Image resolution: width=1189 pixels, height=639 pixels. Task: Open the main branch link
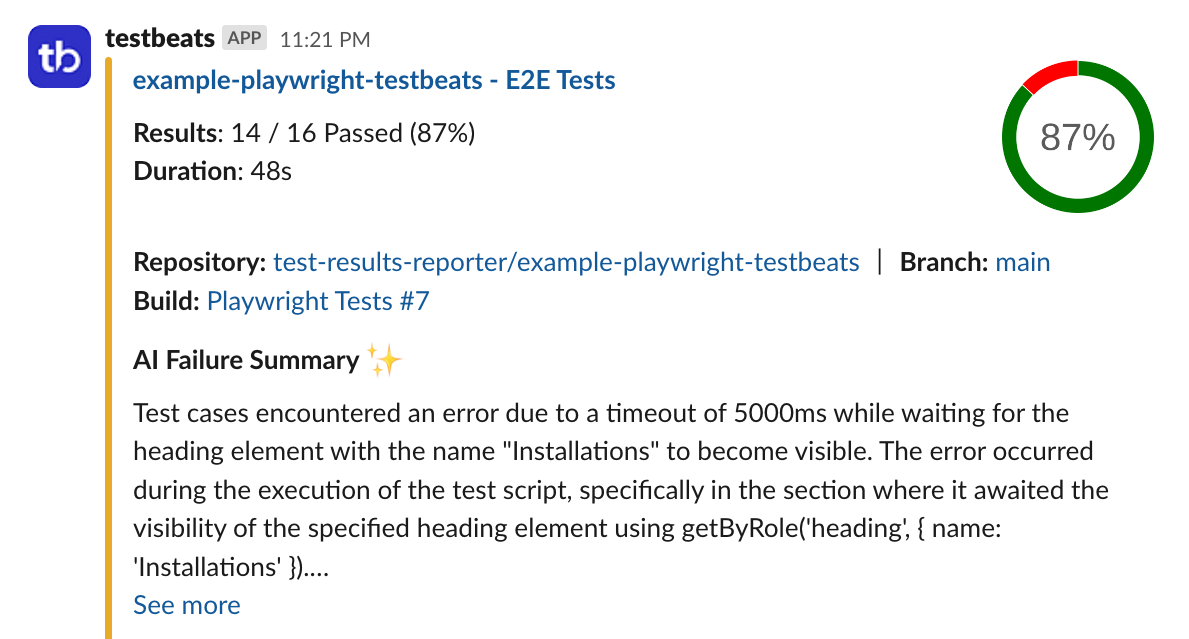tap(1024, 262)
